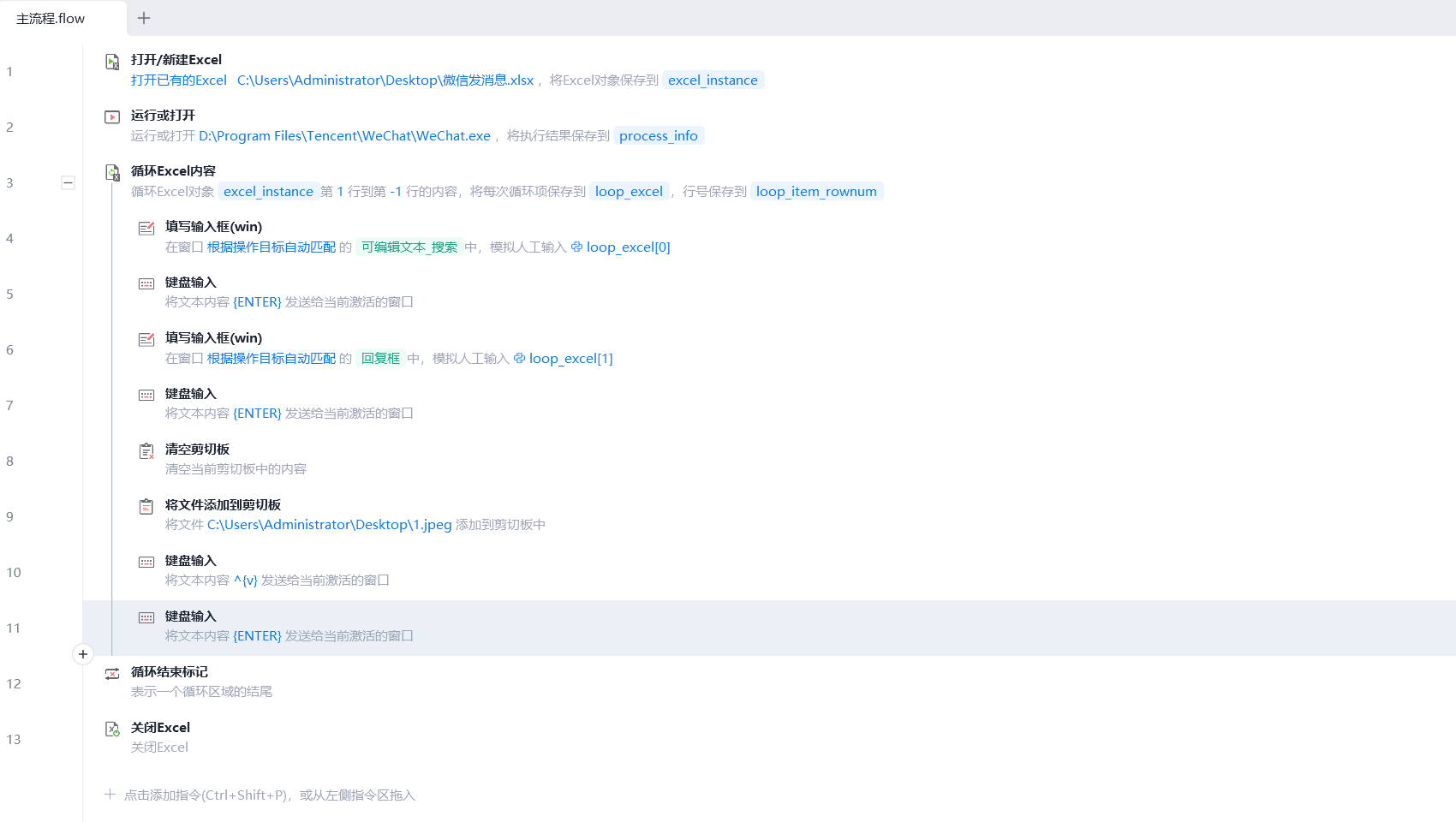The image size is (1456, 822).
Task: Click the loop end marker icon
Action: coord(112,674)
